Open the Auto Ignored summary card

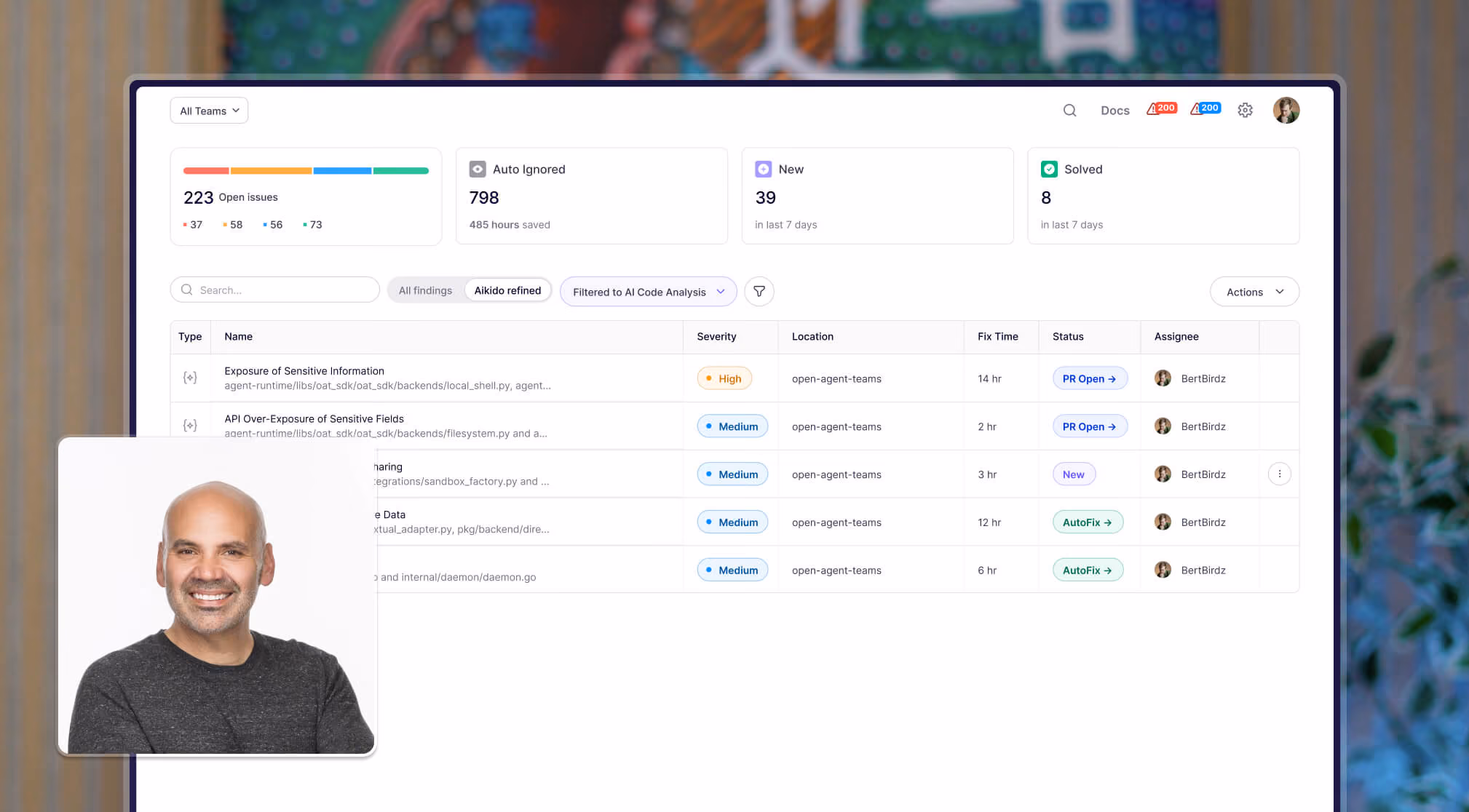[592, 196]
